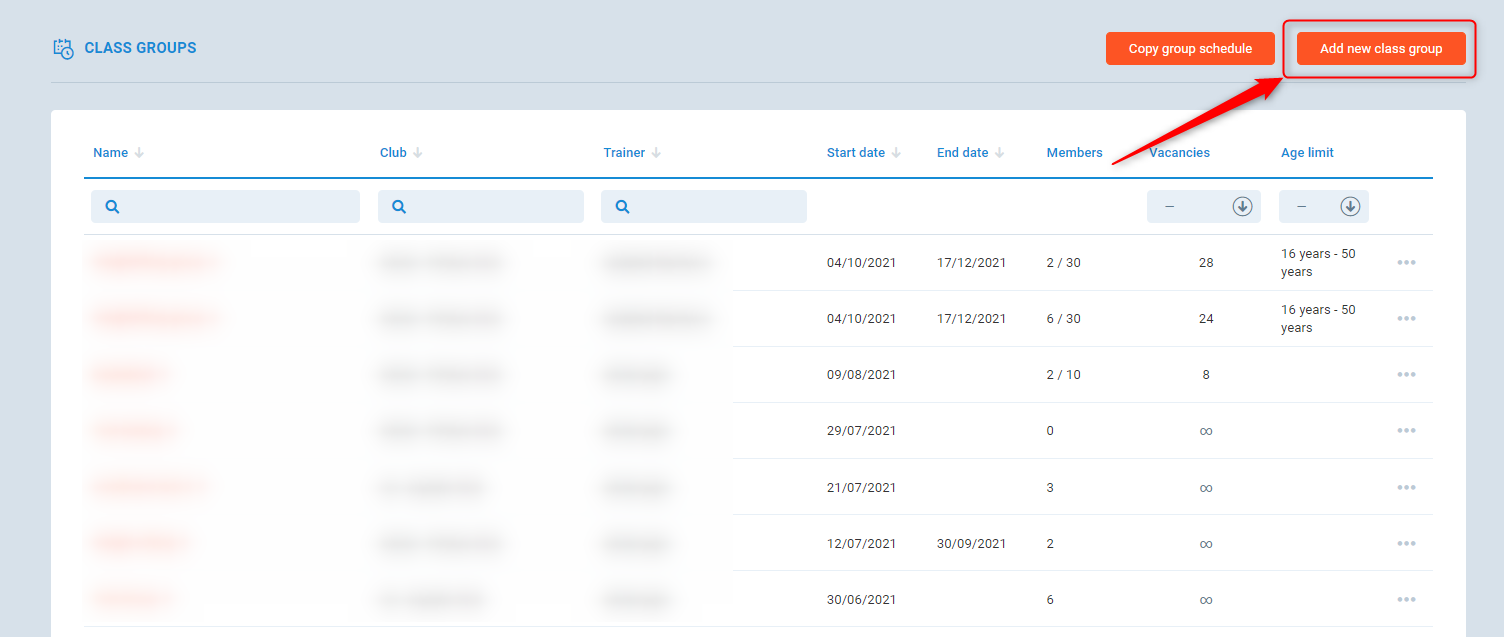Open three-dot menu for 6 / 30 members row
The width and height of the screenshot is (1504, 637).
pos(1406,319)
